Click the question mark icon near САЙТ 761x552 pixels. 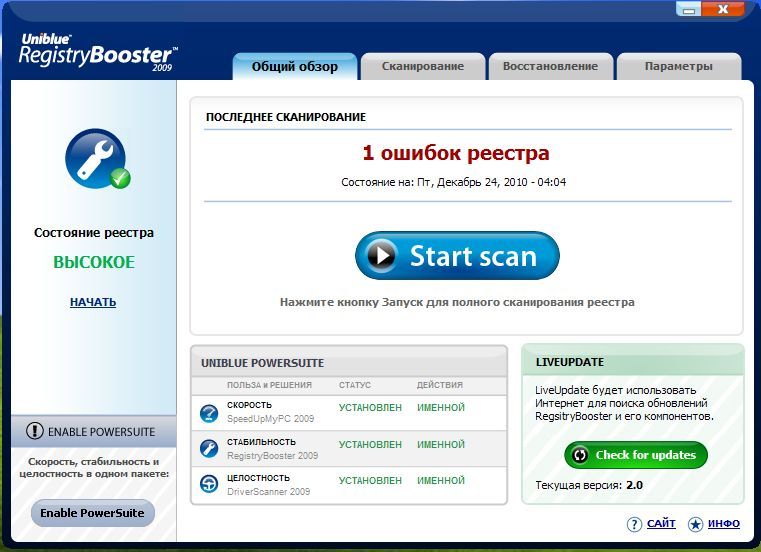(x=634, y=524)
